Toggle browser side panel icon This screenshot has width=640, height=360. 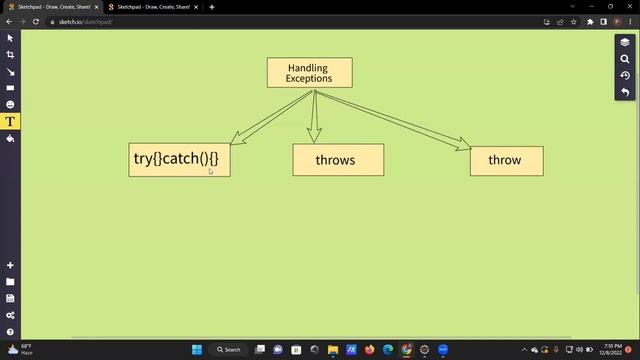[x=603, y=22]
